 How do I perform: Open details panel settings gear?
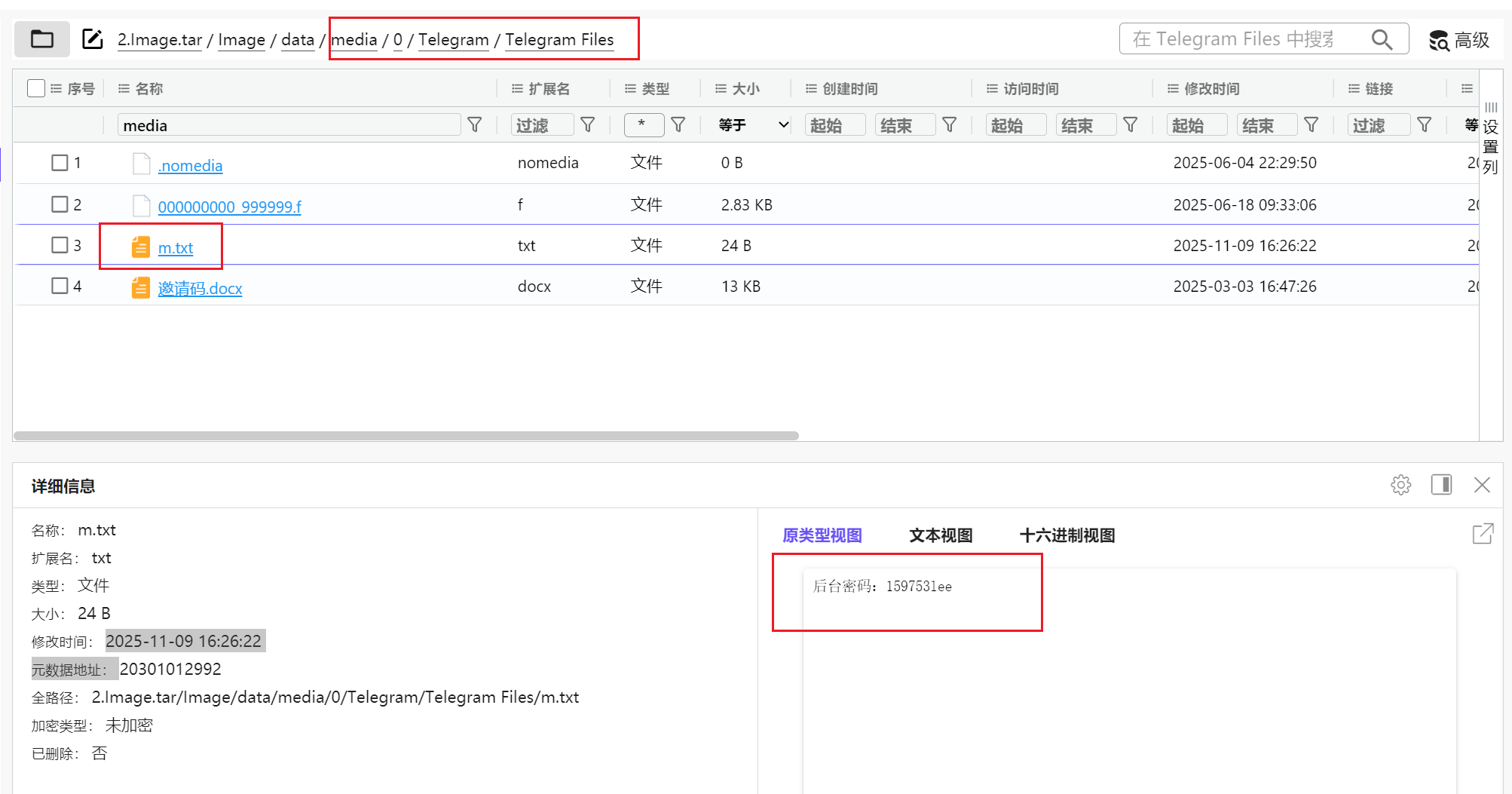(x=1400, y=485)
